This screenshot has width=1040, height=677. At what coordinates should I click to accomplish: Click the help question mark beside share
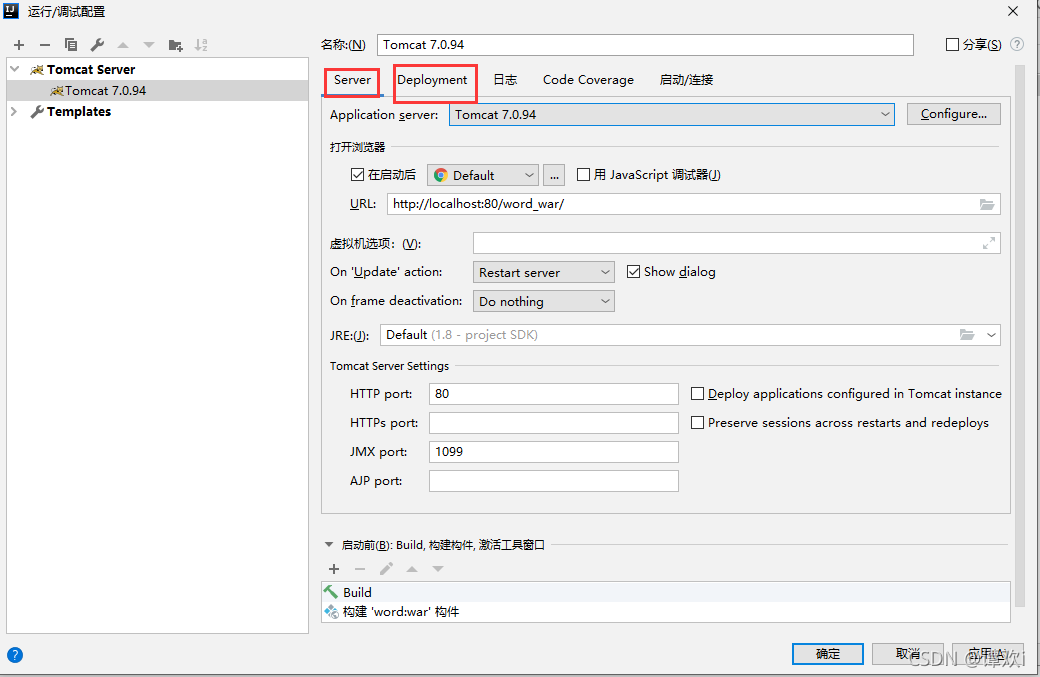(1017, 44)
